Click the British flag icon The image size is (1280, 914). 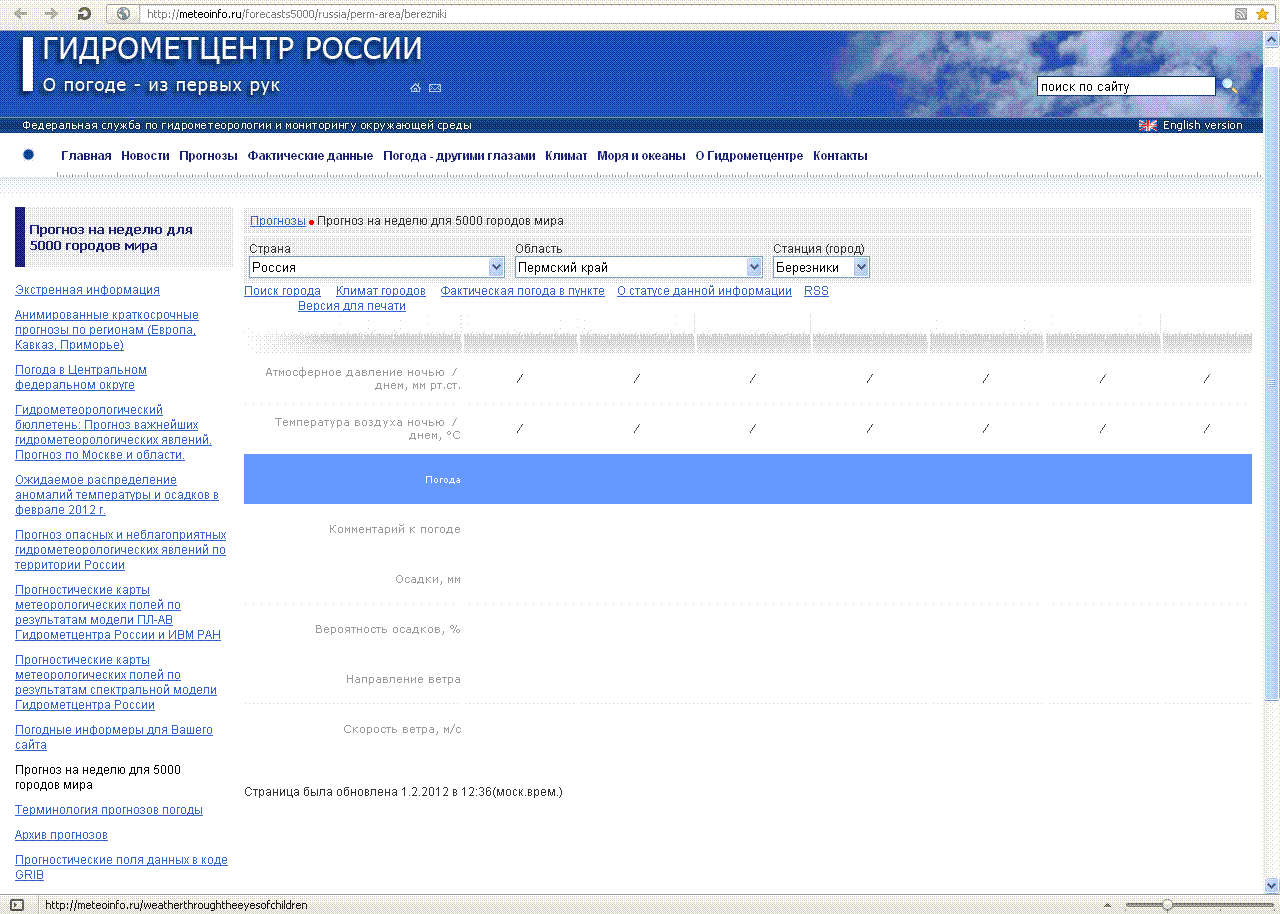tap(1147, 125)
